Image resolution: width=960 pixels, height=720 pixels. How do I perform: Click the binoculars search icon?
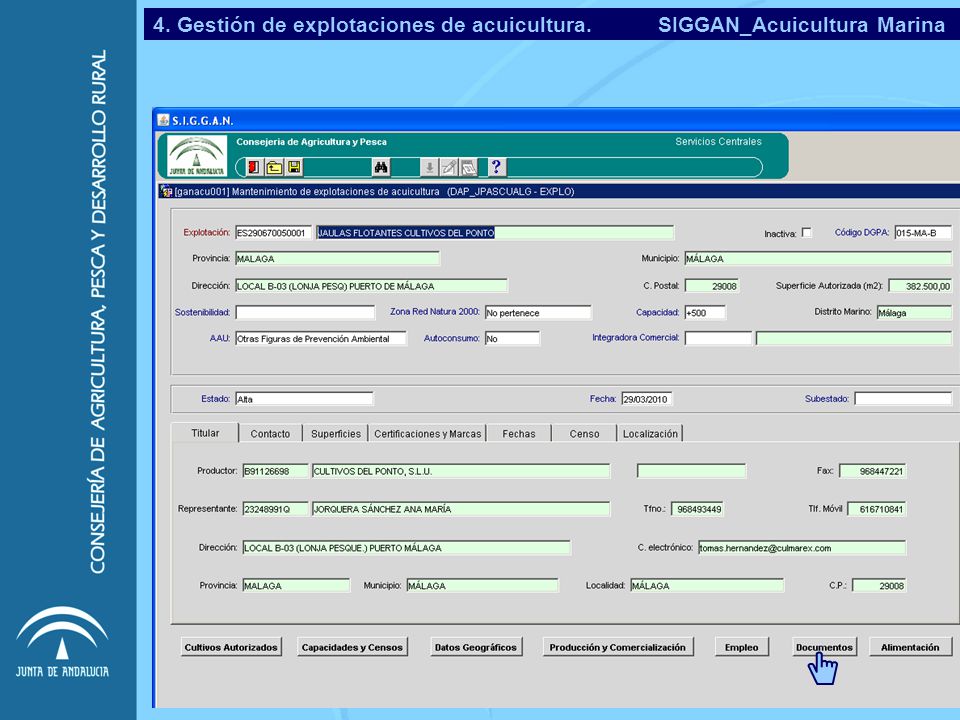tap(381, 167)
